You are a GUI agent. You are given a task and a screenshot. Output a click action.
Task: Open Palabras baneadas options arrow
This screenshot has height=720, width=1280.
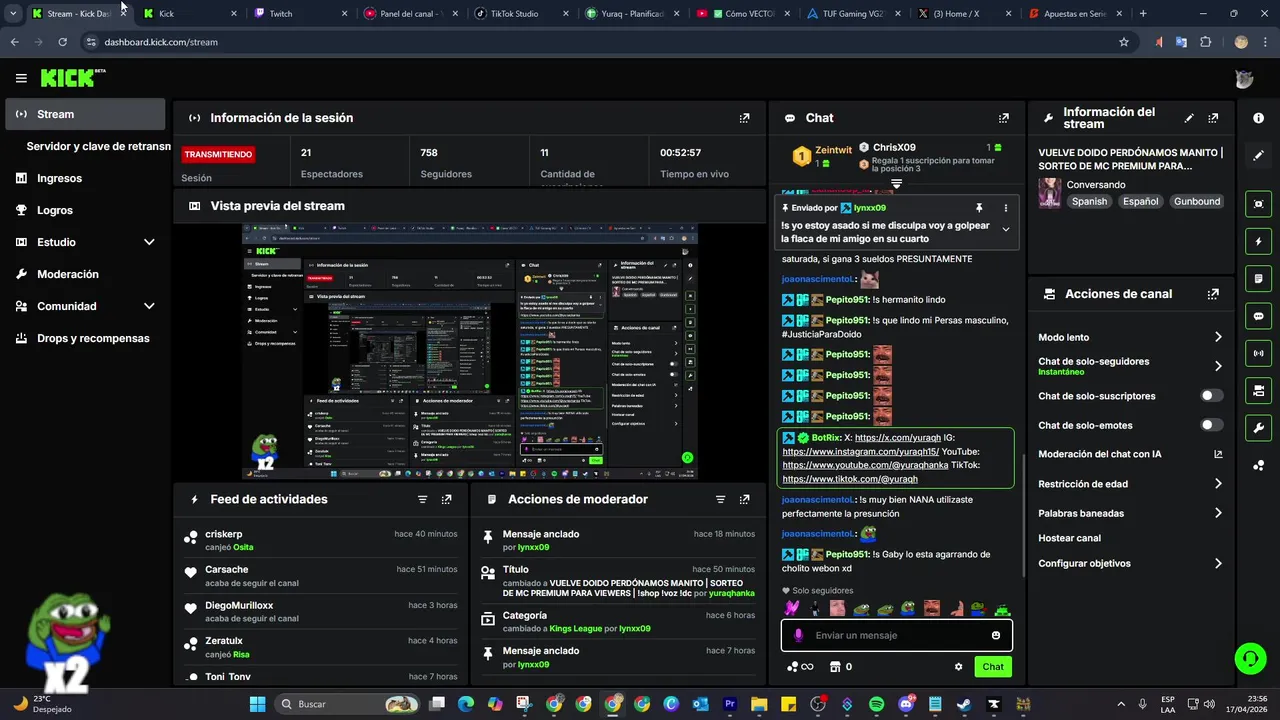tap(1218, 513)
